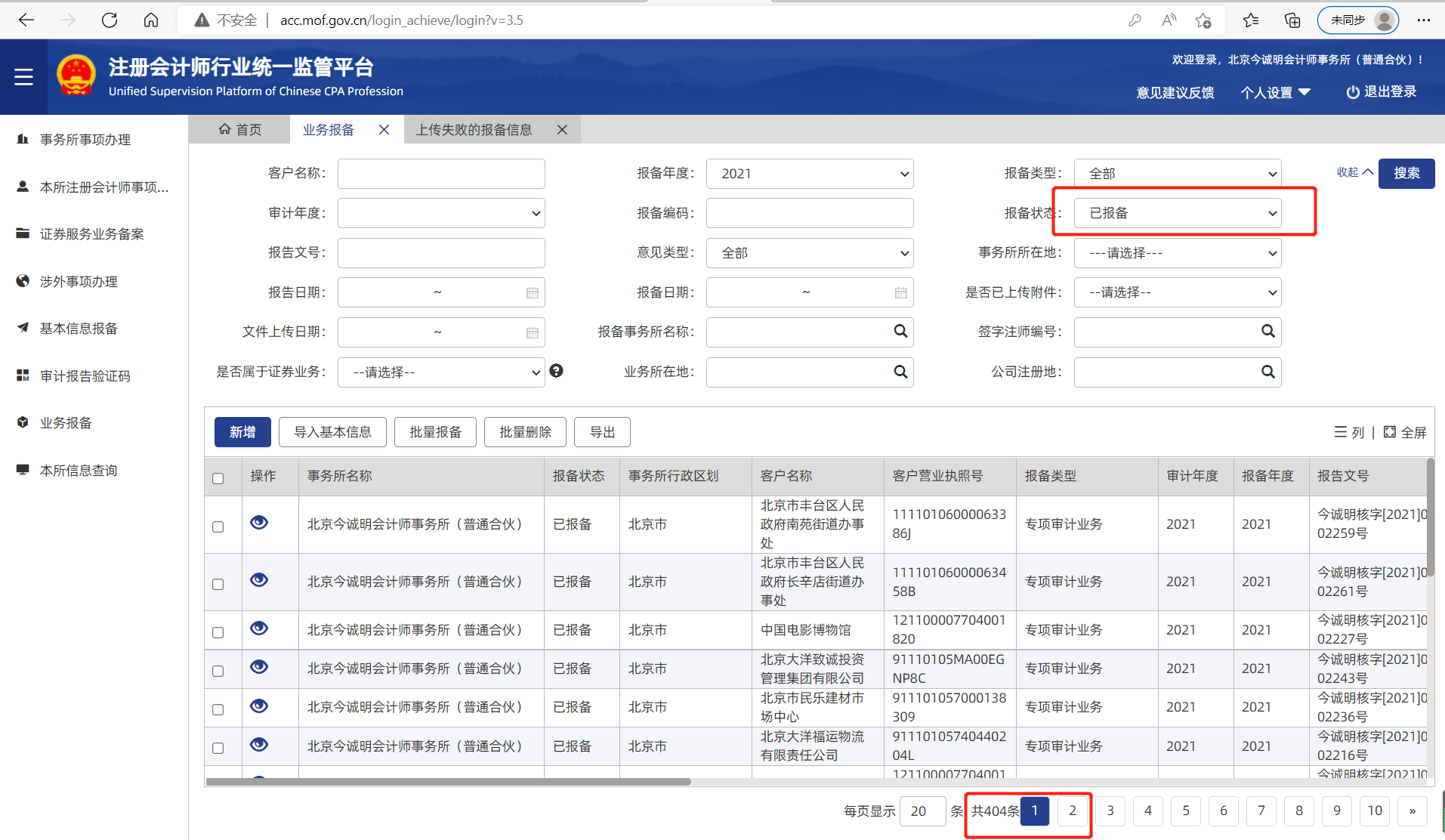Click the horizontal scrollbar below the table
Image resolution: width=1445 pixels, height=840 pixels.
coord(448,782)
